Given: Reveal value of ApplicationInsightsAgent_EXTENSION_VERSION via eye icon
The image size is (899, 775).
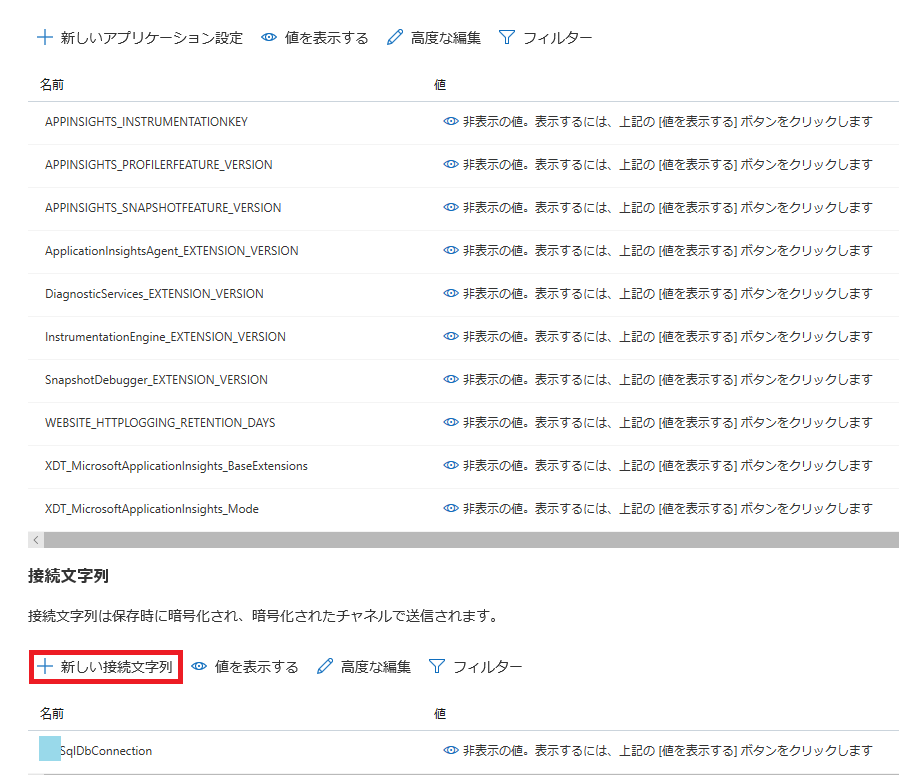Looking at the screenshot, I should pos(451,250).
